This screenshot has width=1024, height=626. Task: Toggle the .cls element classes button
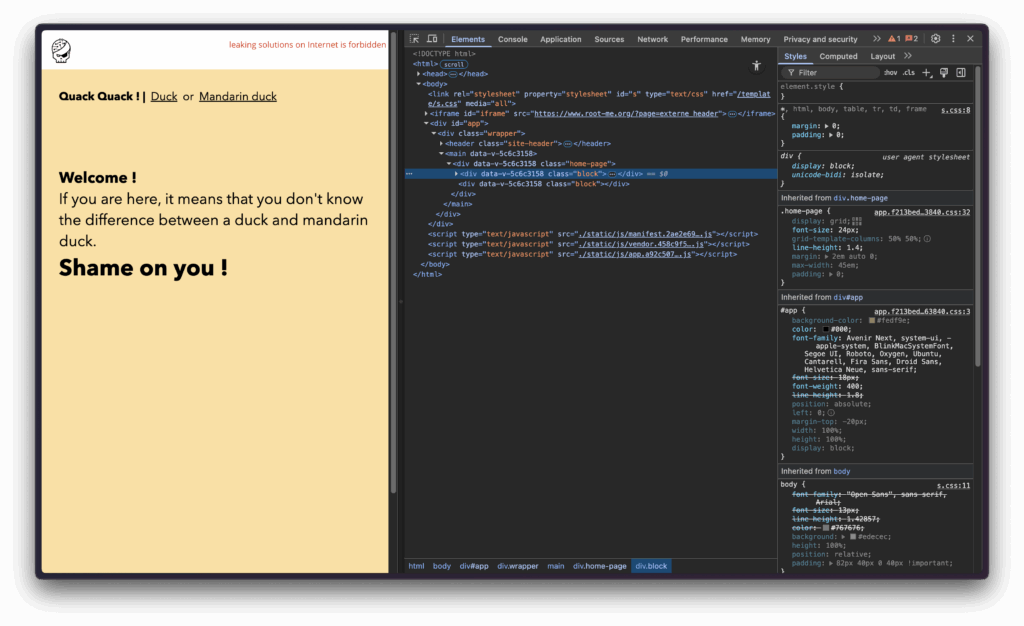(x=908, y=73)
